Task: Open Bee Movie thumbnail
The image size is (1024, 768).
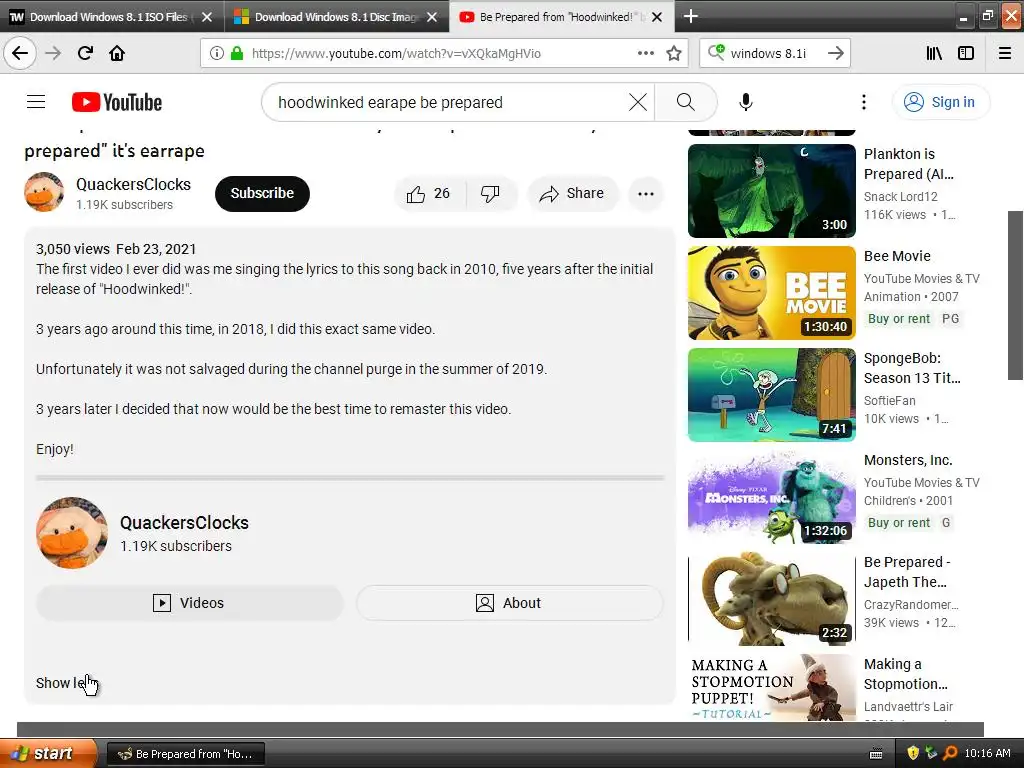Action: tap(771, 293)
